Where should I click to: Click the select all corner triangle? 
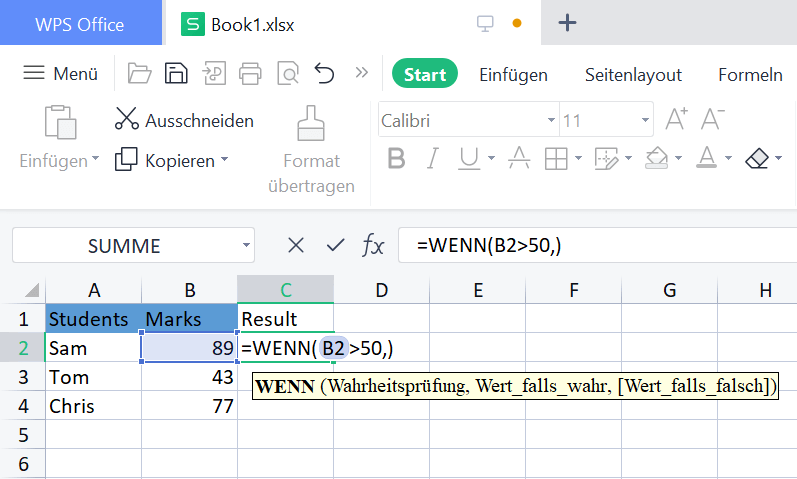point(32,290)
